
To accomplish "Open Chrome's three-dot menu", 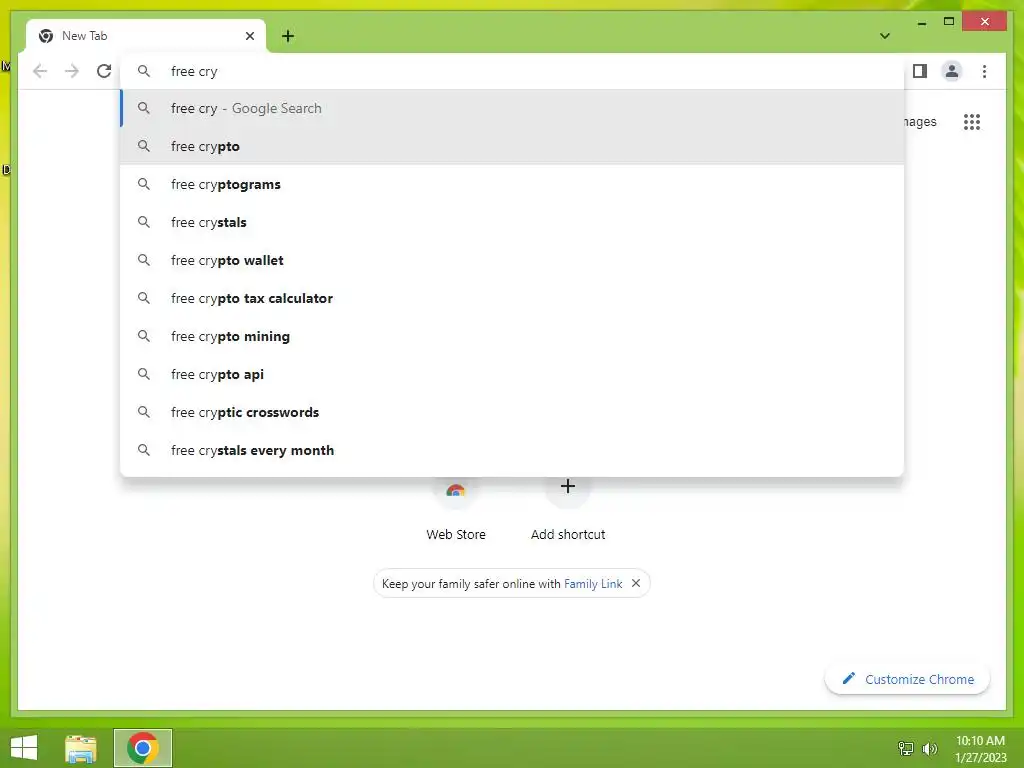I will (x=984, y=71).
